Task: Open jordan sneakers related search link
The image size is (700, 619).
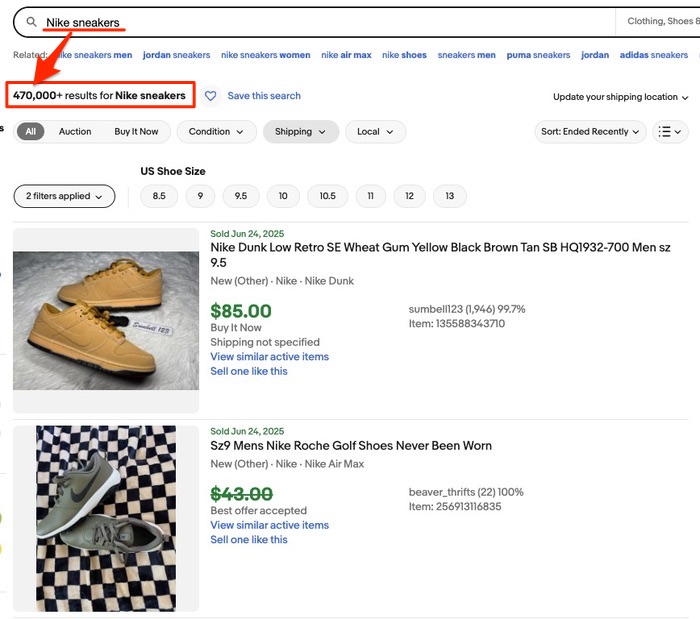Action: [x=176, y=55]
